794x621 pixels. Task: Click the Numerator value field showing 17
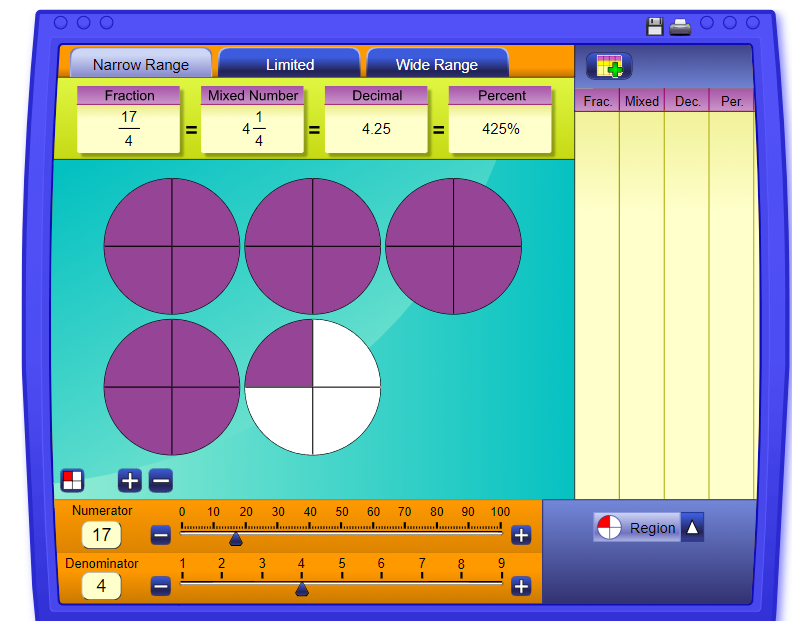tap(101, 535)
